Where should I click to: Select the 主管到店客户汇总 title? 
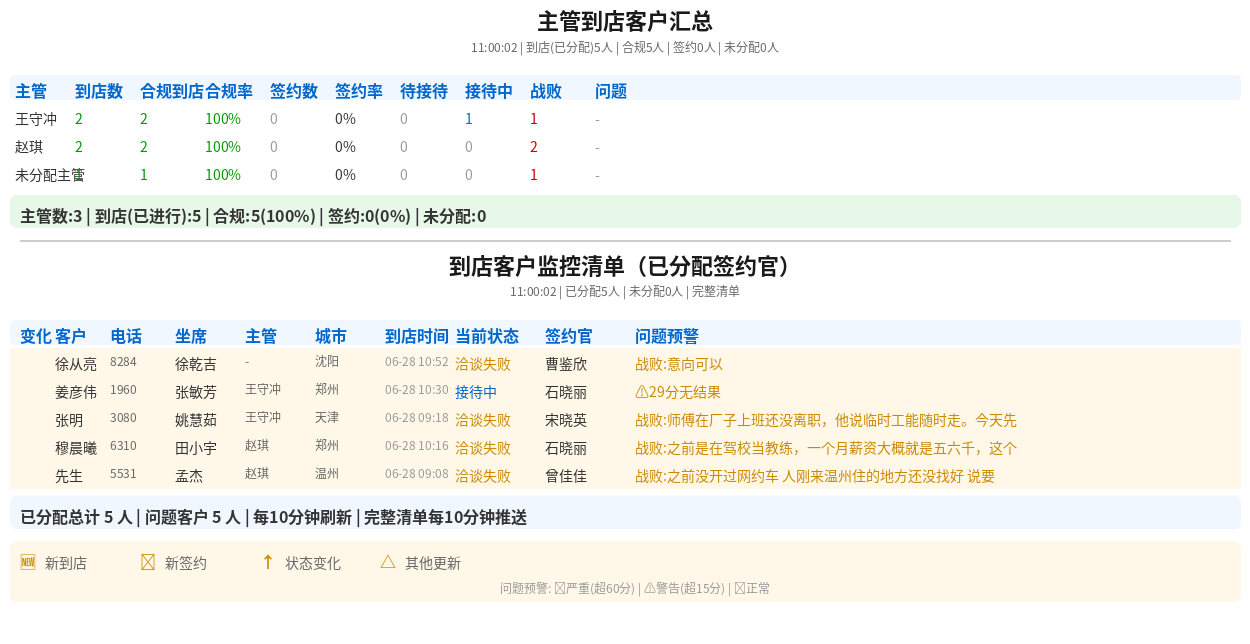[625, 22]
